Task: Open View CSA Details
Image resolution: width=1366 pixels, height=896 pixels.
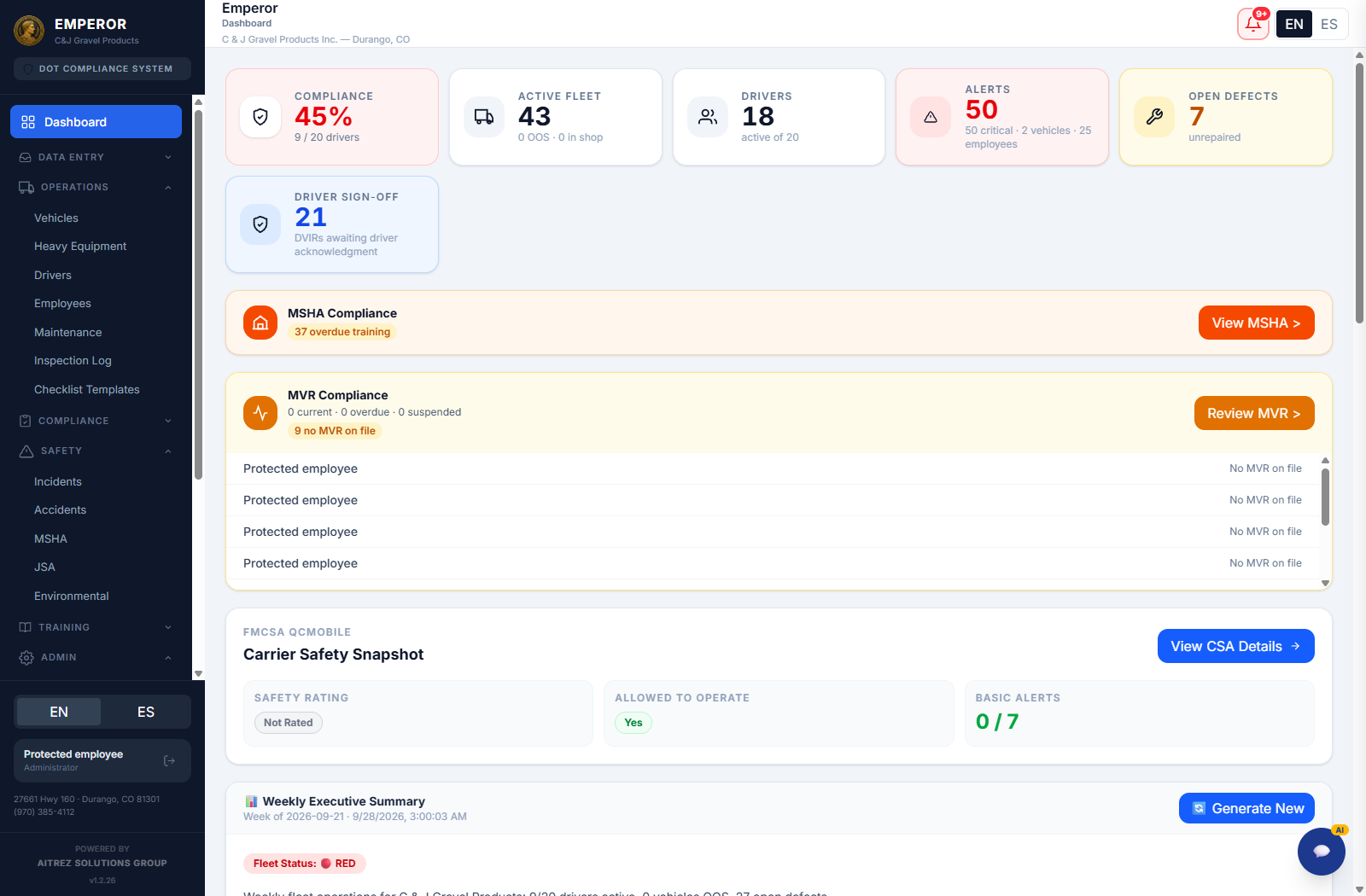Action: point(1235,646)
